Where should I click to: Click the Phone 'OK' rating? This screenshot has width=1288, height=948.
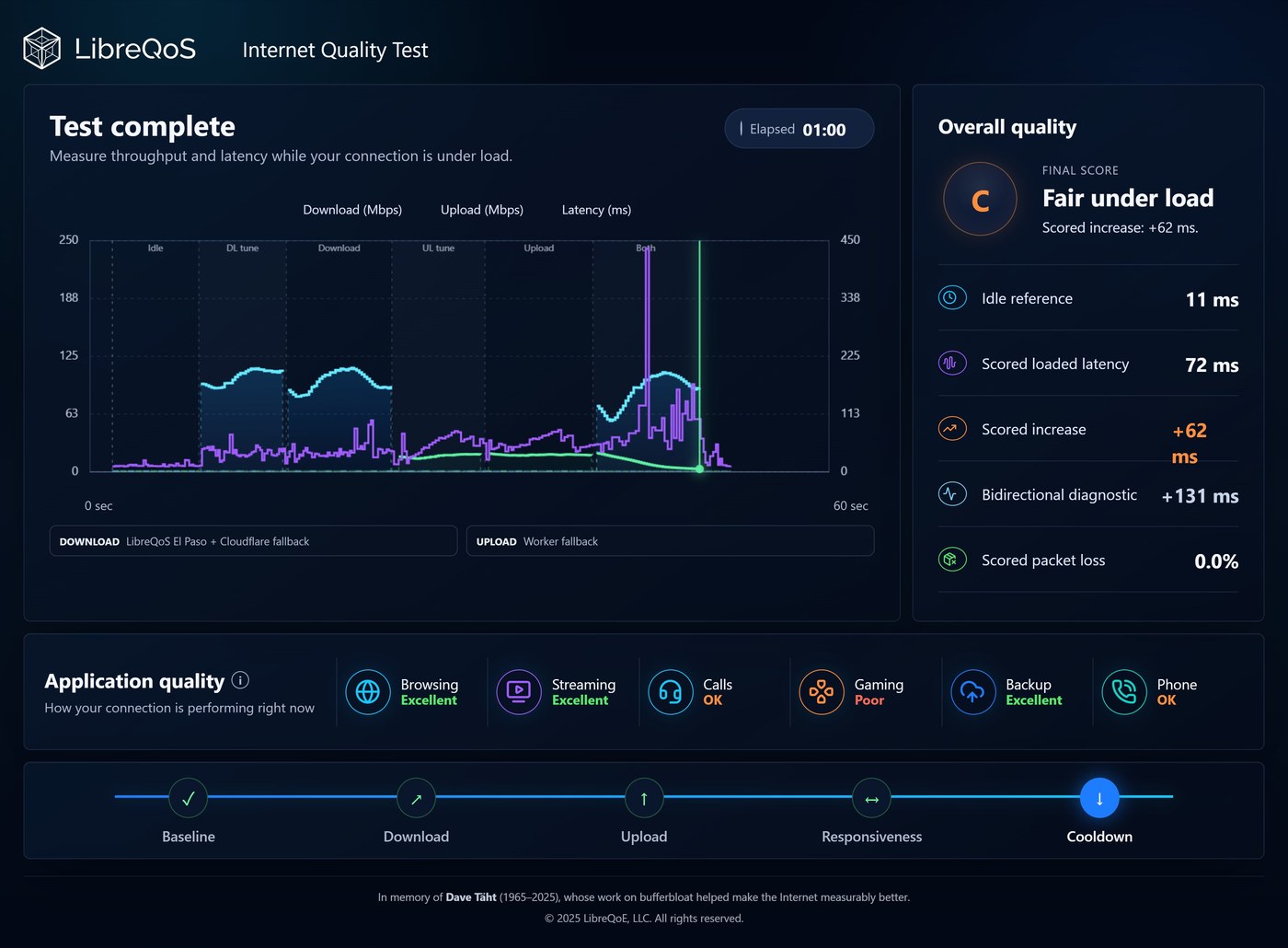tap(1167, 700)
